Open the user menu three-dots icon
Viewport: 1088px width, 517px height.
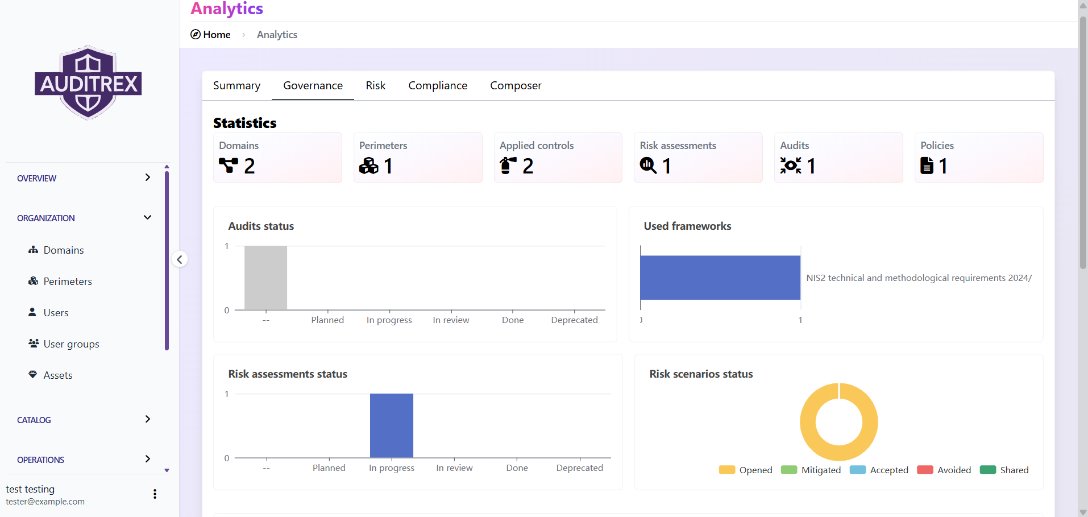tap(154, 494)
